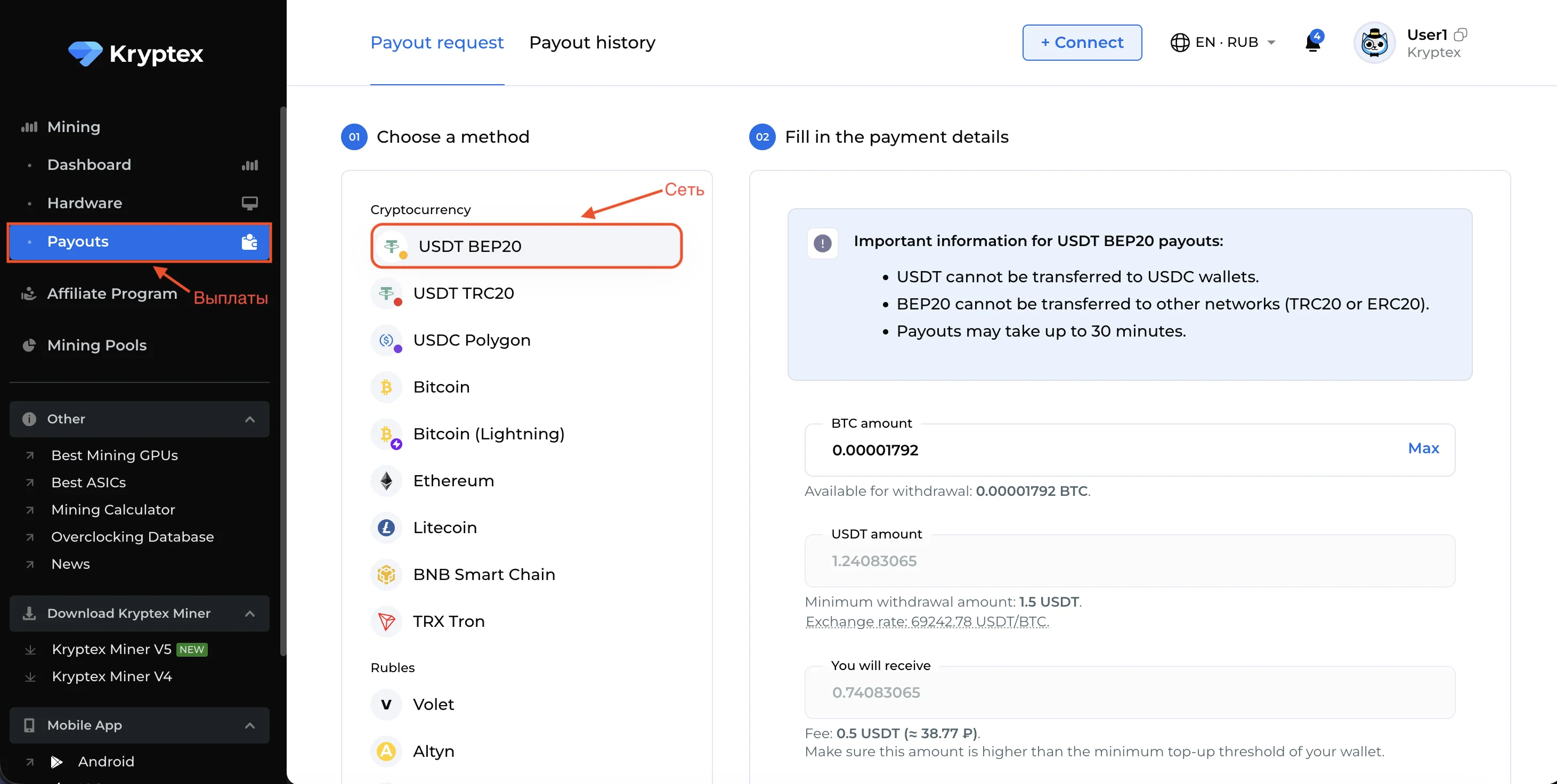Collapse the Other sidebar section
The image size is (1557, 784).
pyautogui.click(x=249, y=419)
